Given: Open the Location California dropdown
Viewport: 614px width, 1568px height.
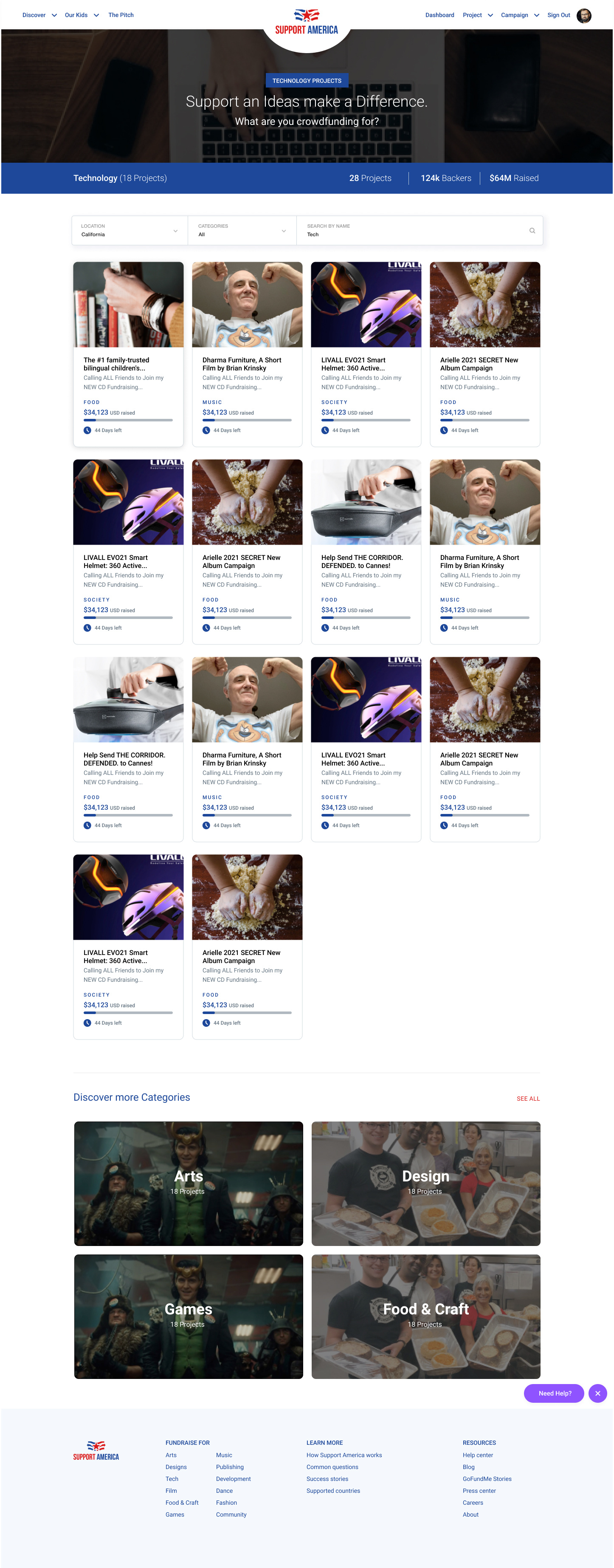Looking at the screenshot, I should pos(130,231).
